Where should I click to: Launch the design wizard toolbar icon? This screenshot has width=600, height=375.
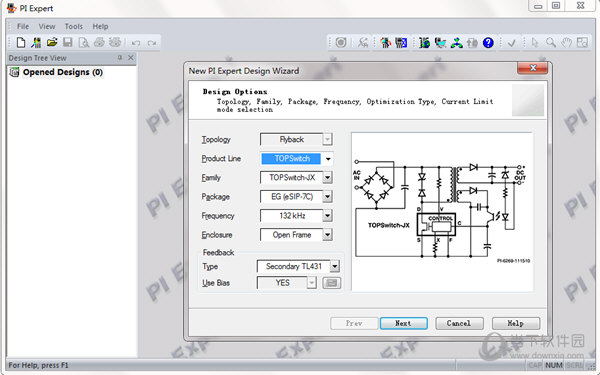36,42
